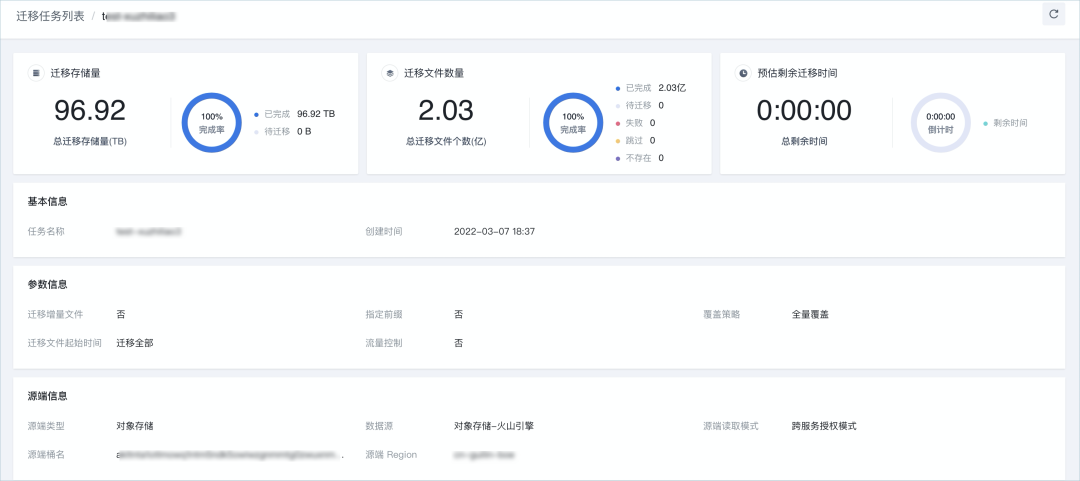Click the red 失败 legend dot

pyautogui.click(x=619, y=123)
